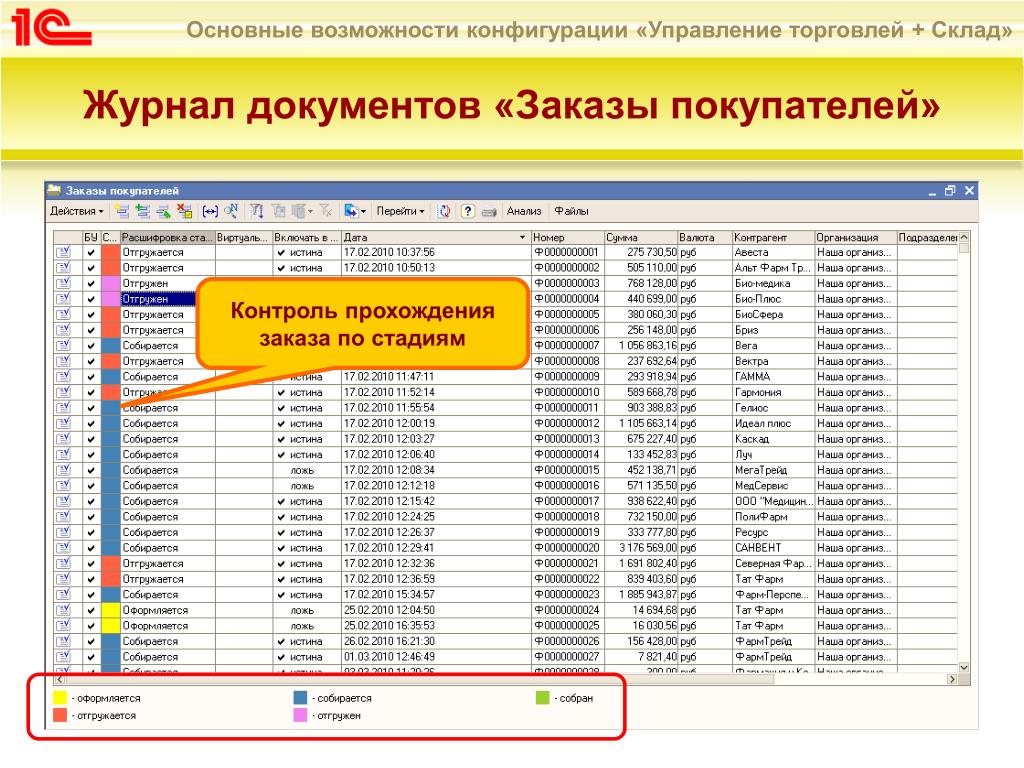Click the pink отгружен legend swatch
Viewport: 1024px width, 768px height.
pos(300,715)
